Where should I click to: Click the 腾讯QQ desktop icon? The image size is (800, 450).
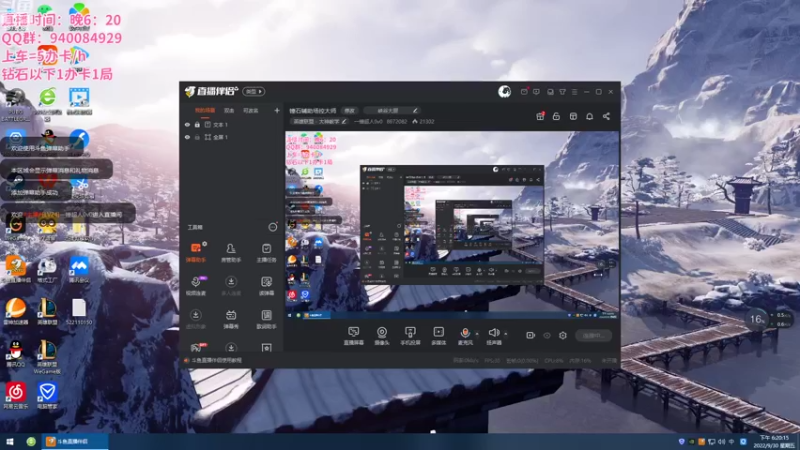[x=16, y=355]
